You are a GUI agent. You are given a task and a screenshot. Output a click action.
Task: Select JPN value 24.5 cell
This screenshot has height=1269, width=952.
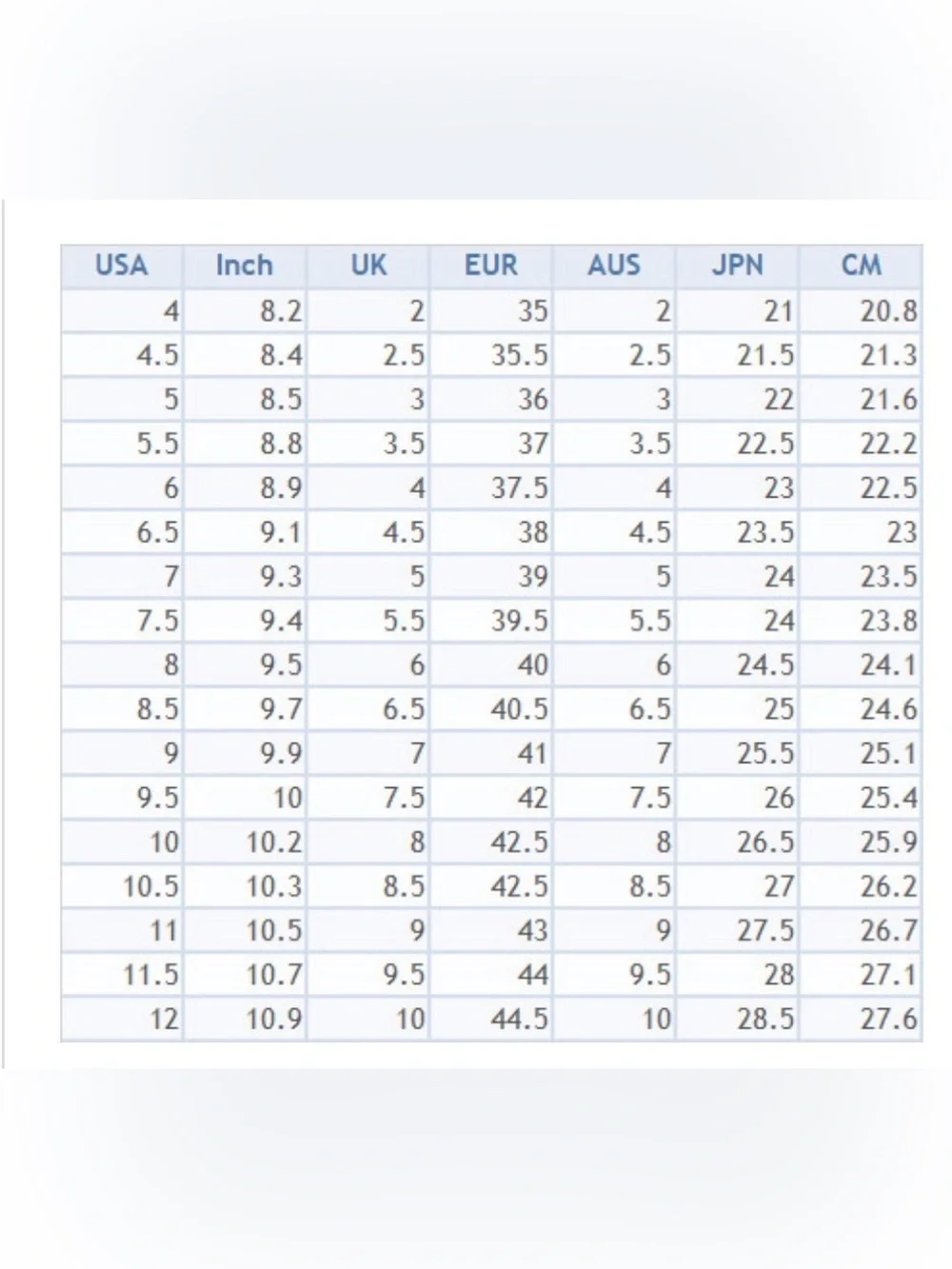point(738,665)
